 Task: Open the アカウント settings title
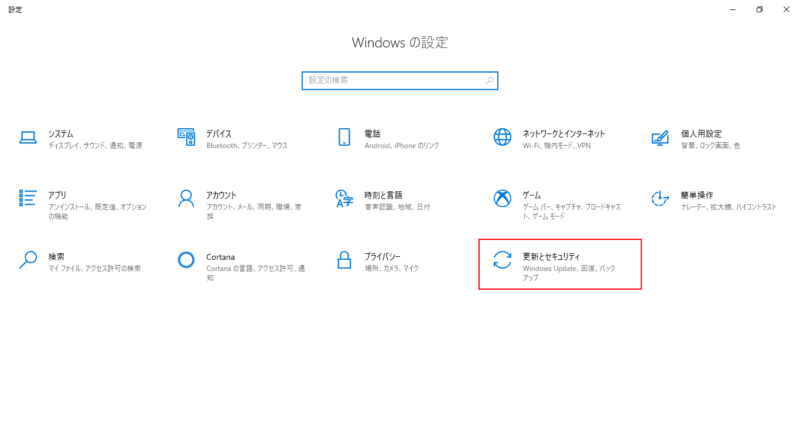pyautogui.click(x=221, y=195)
